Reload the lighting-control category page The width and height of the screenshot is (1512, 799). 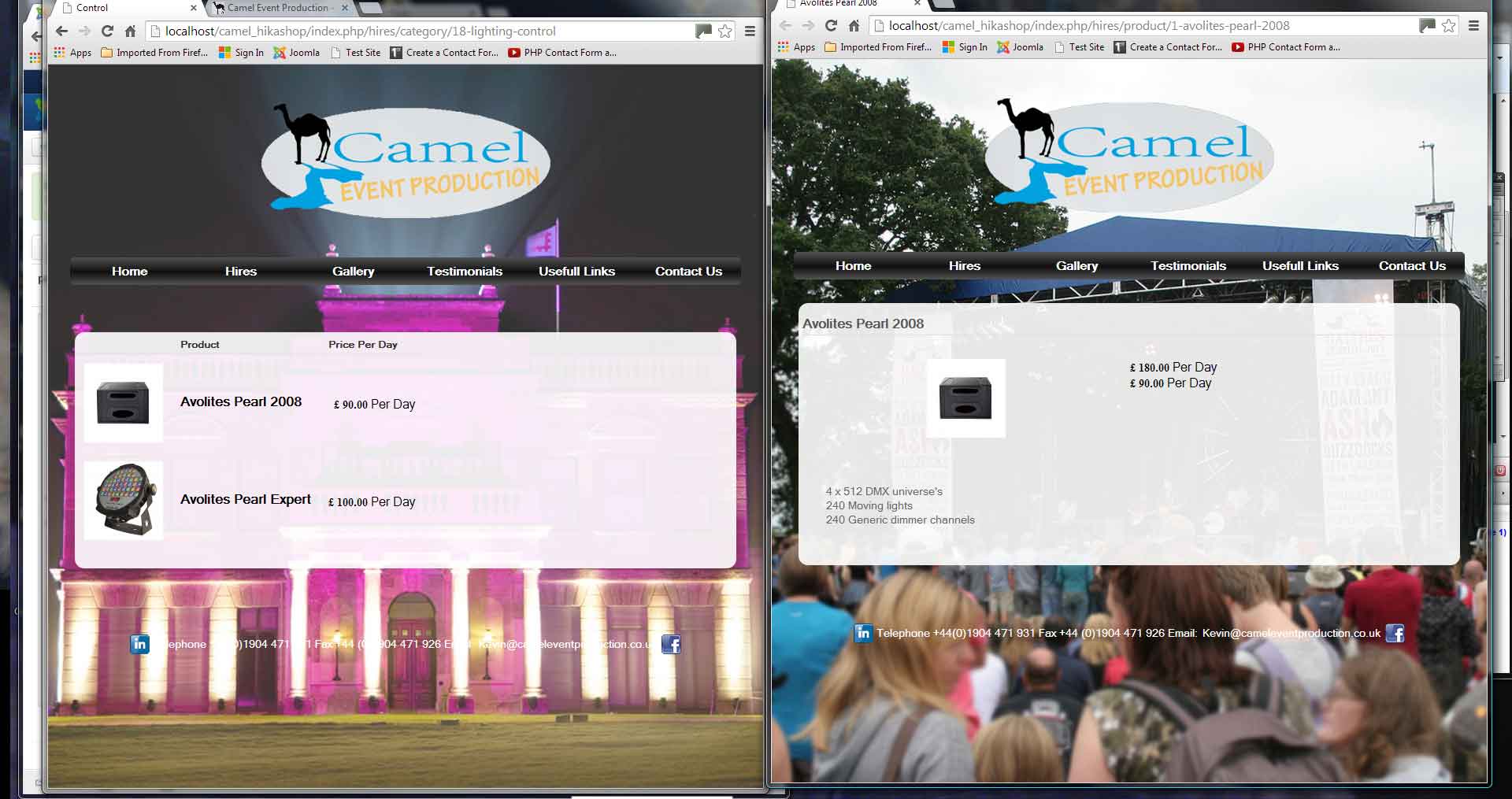pos(108,31)
